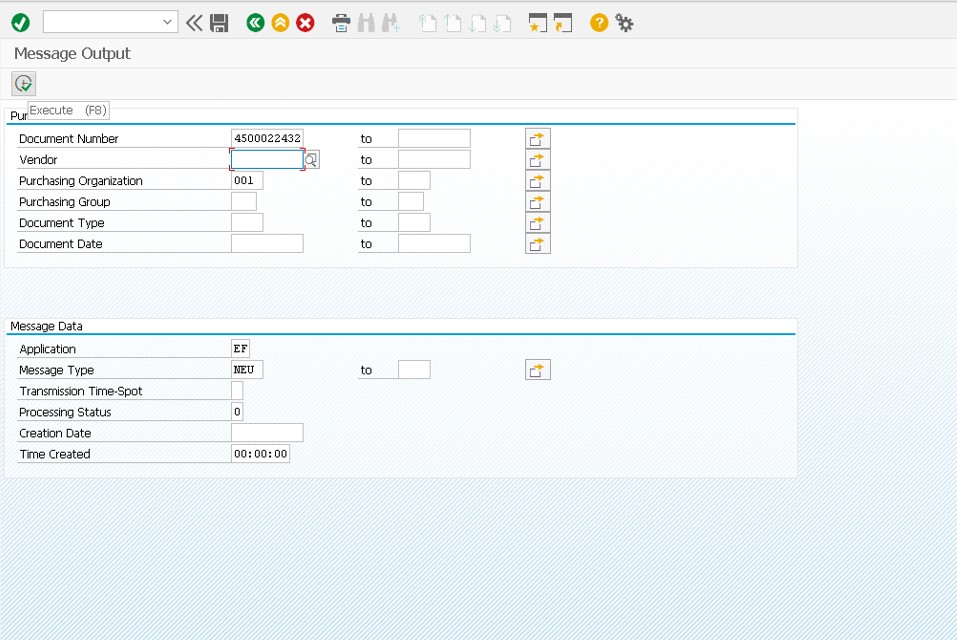
Task: Open multiple selection for Purchasing Group
Action: [x=538, y=203]
